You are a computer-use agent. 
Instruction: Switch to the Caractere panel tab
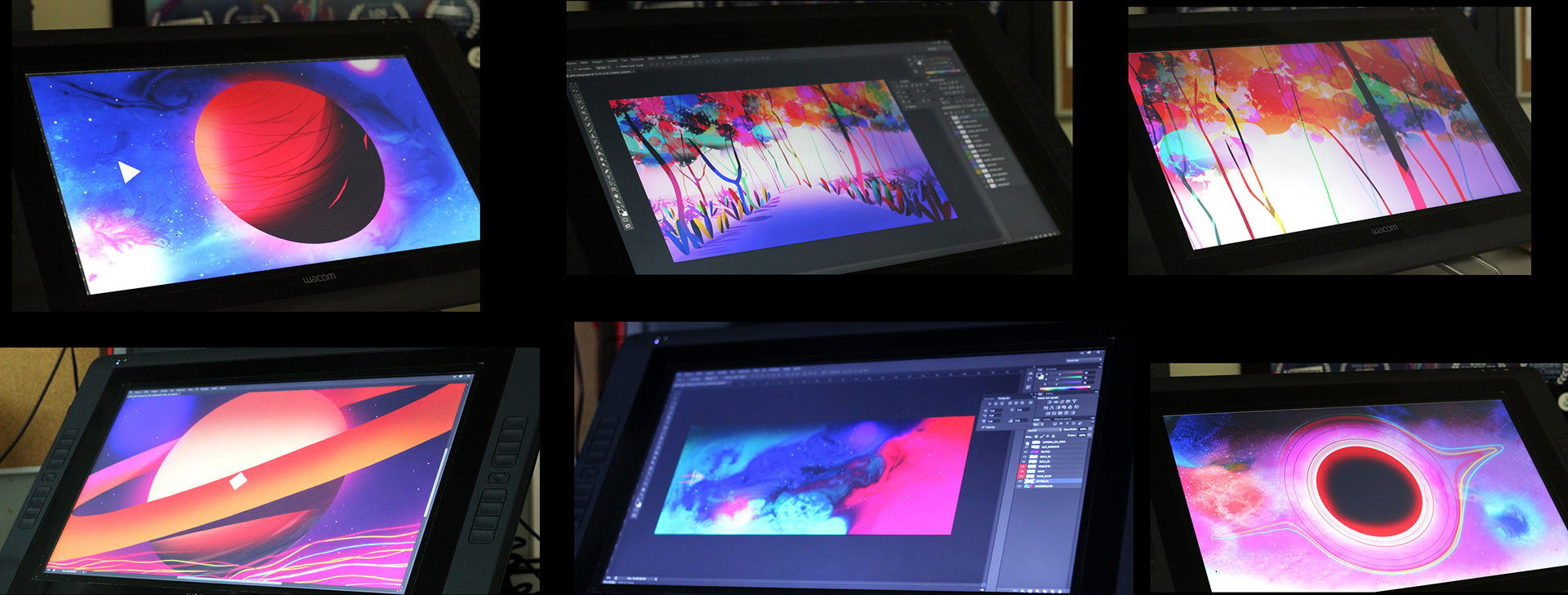point(989,398)
